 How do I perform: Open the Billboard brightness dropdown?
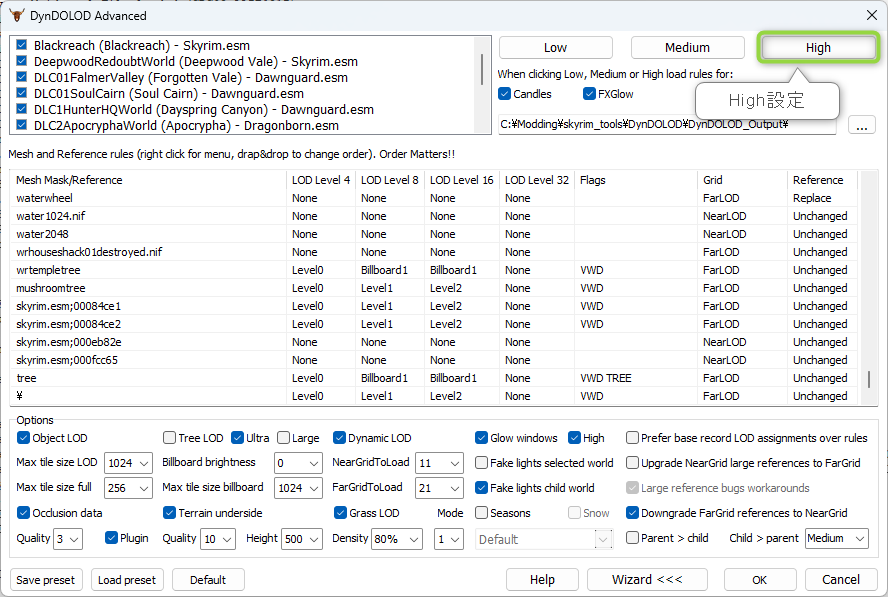[x=298, y=463]
